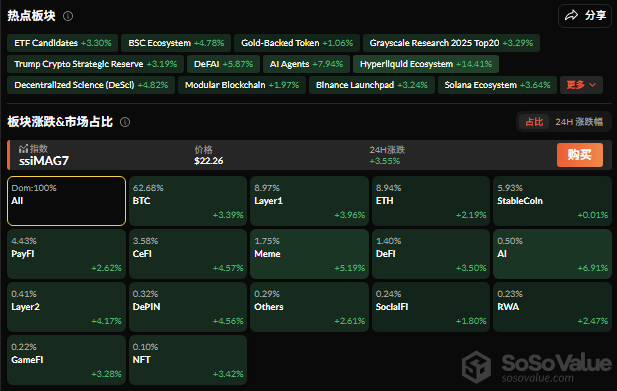Select the All sector tile
The image size is (617, 391).
point(67,201)
